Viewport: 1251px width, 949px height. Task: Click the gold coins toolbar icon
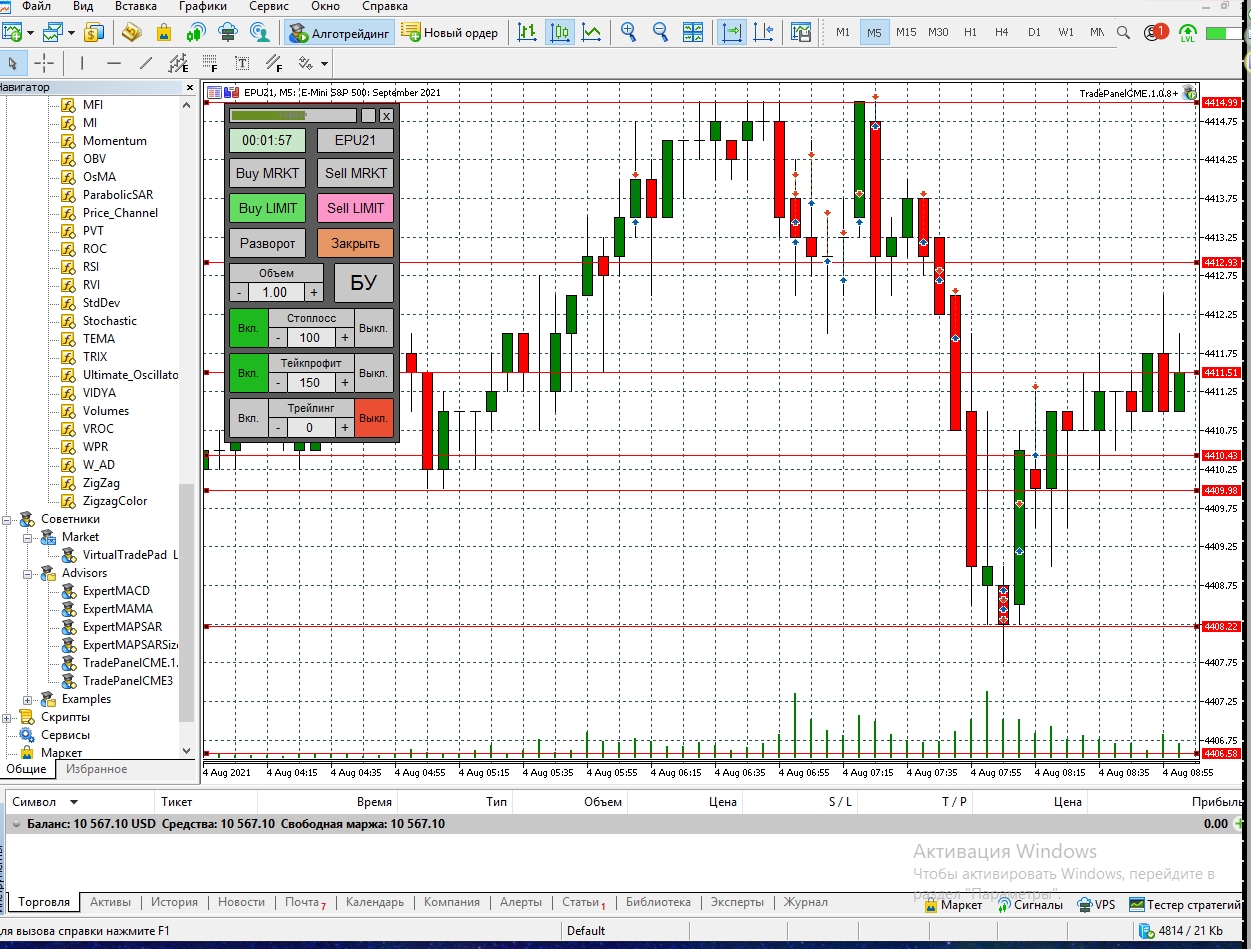click(94, 32)
